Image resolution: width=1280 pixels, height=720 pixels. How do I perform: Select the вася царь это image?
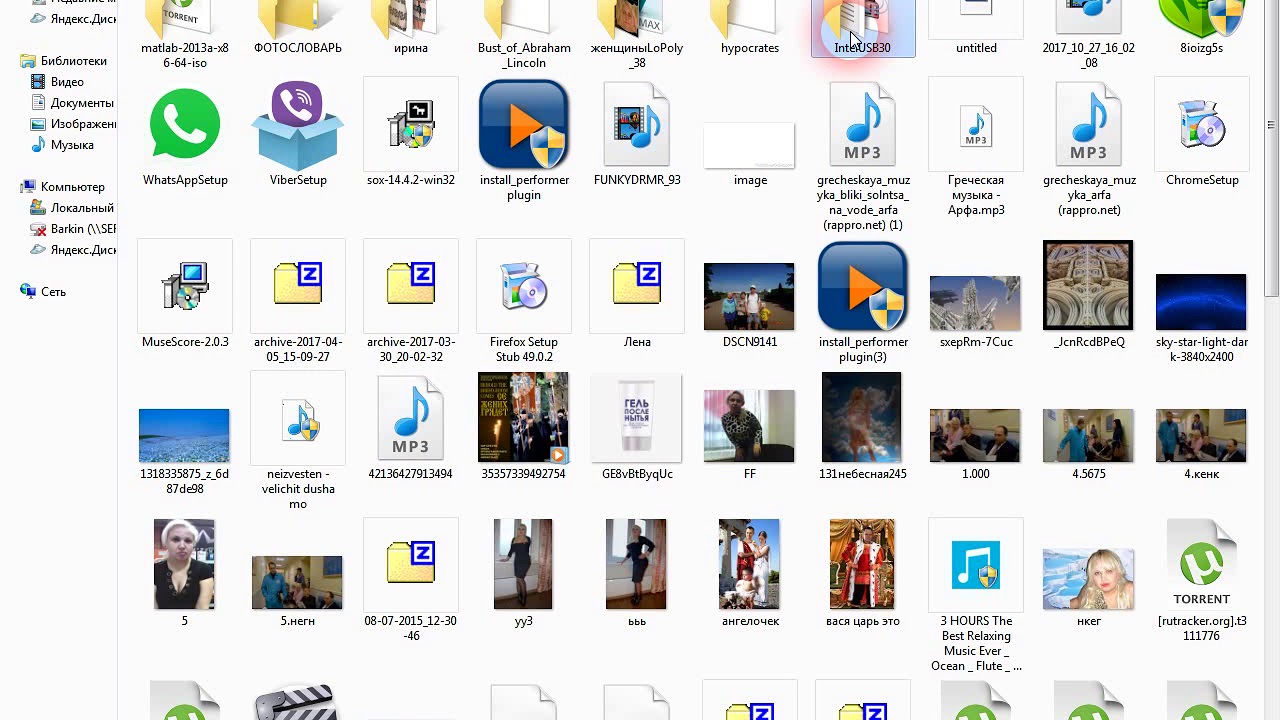coord(862,565)
